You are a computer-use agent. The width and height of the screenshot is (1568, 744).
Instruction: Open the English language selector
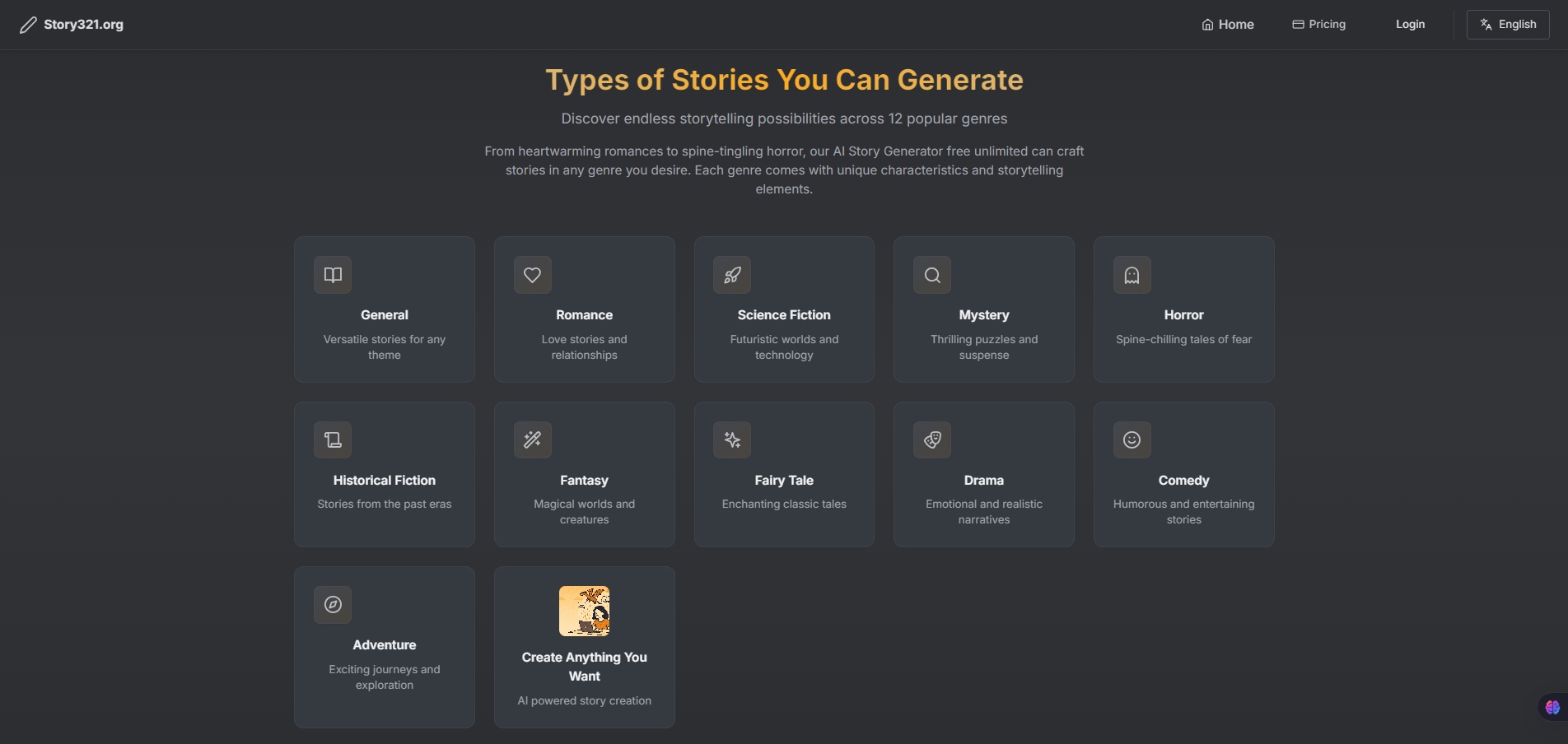click(1508, 24)
